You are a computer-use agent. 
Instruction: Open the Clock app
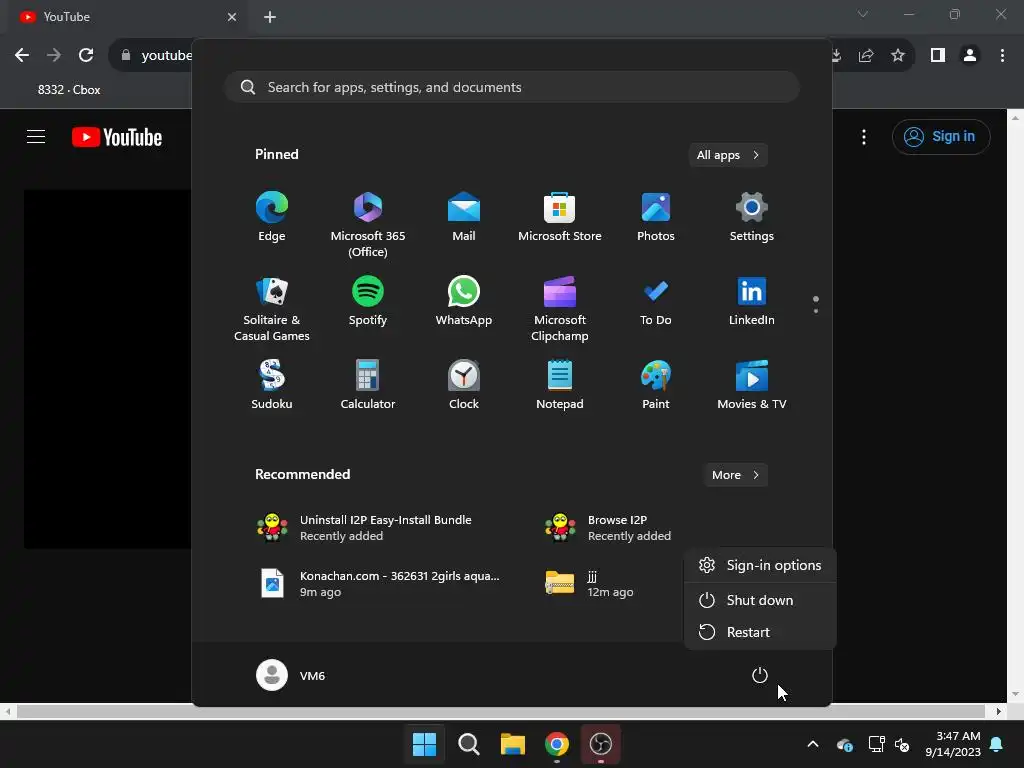[464, 385]
